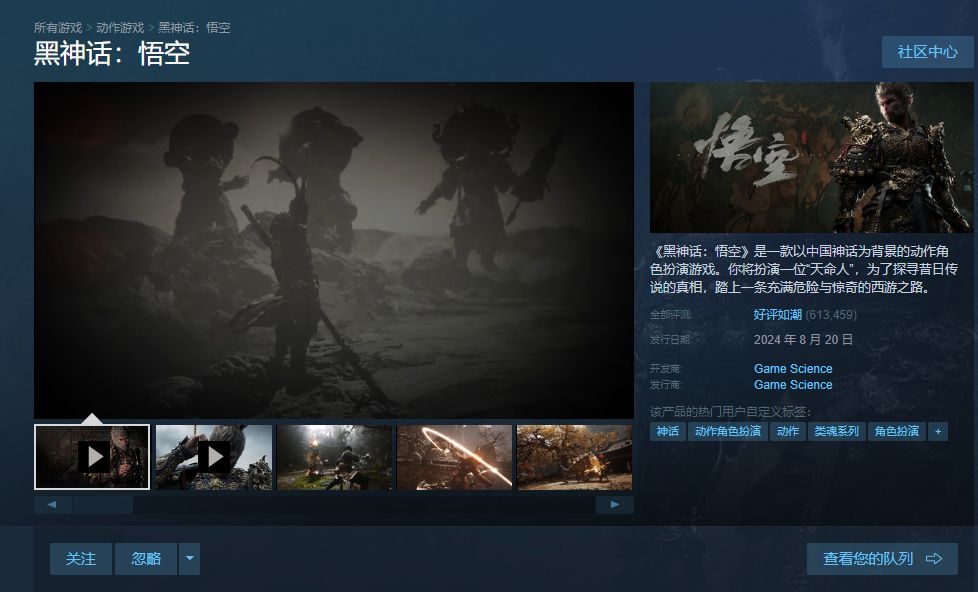Click the 忽略 button
Screen dimensions: 978x592
coord(146,558)
